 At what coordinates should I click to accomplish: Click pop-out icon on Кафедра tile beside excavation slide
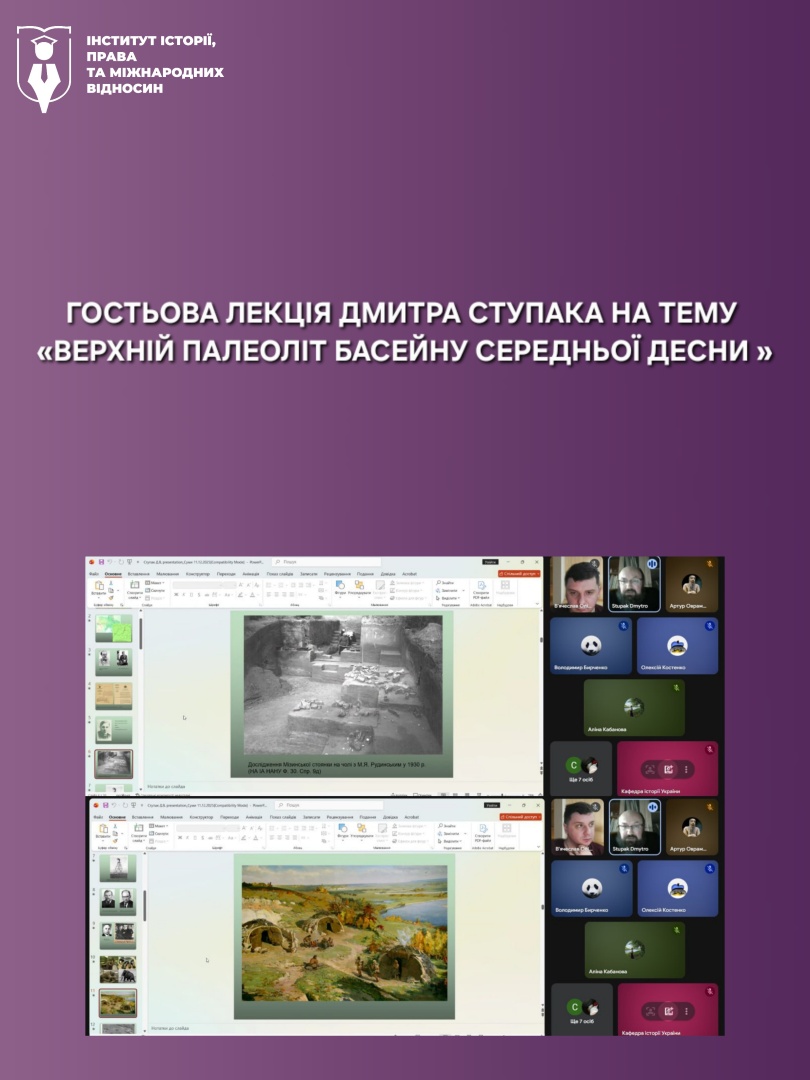pyautogui.click(x=668, y=769)
